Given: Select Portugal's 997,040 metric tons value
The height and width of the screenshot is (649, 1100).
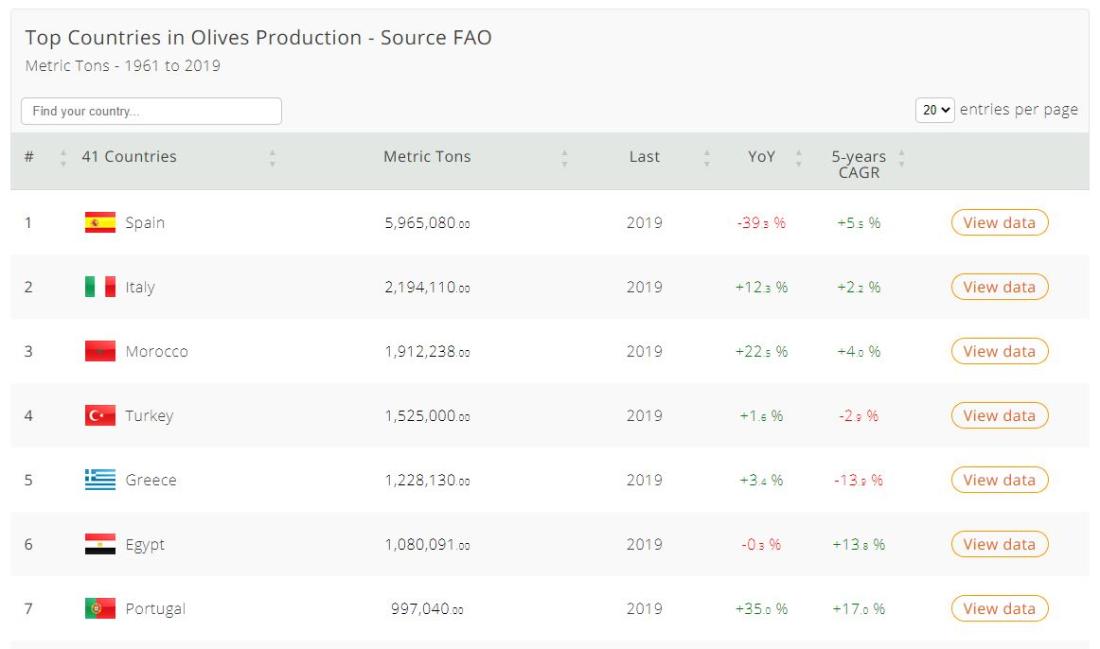Looking at the screenshot, I should 427,609.
